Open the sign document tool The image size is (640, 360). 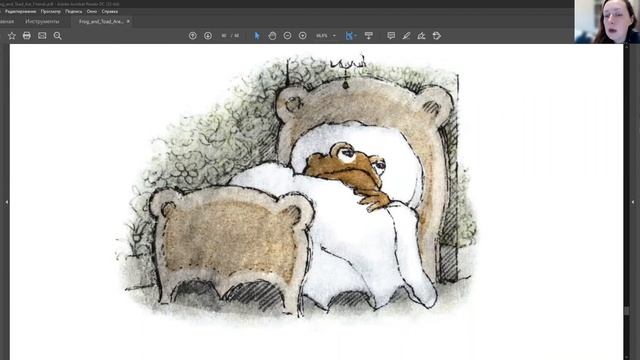(x=421, y=36)
